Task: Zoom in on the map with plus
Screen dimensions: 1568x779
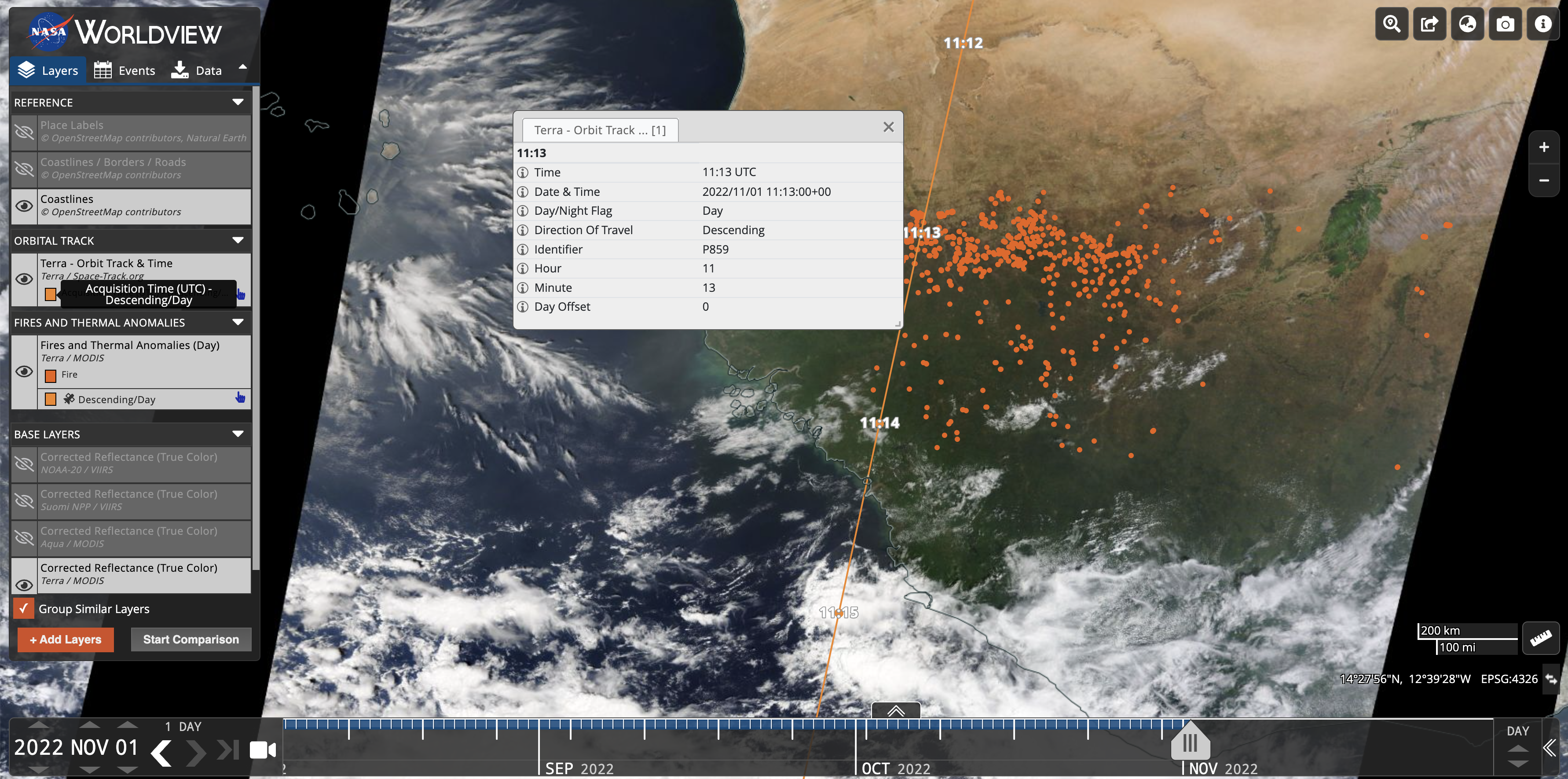Action: 1544,147
